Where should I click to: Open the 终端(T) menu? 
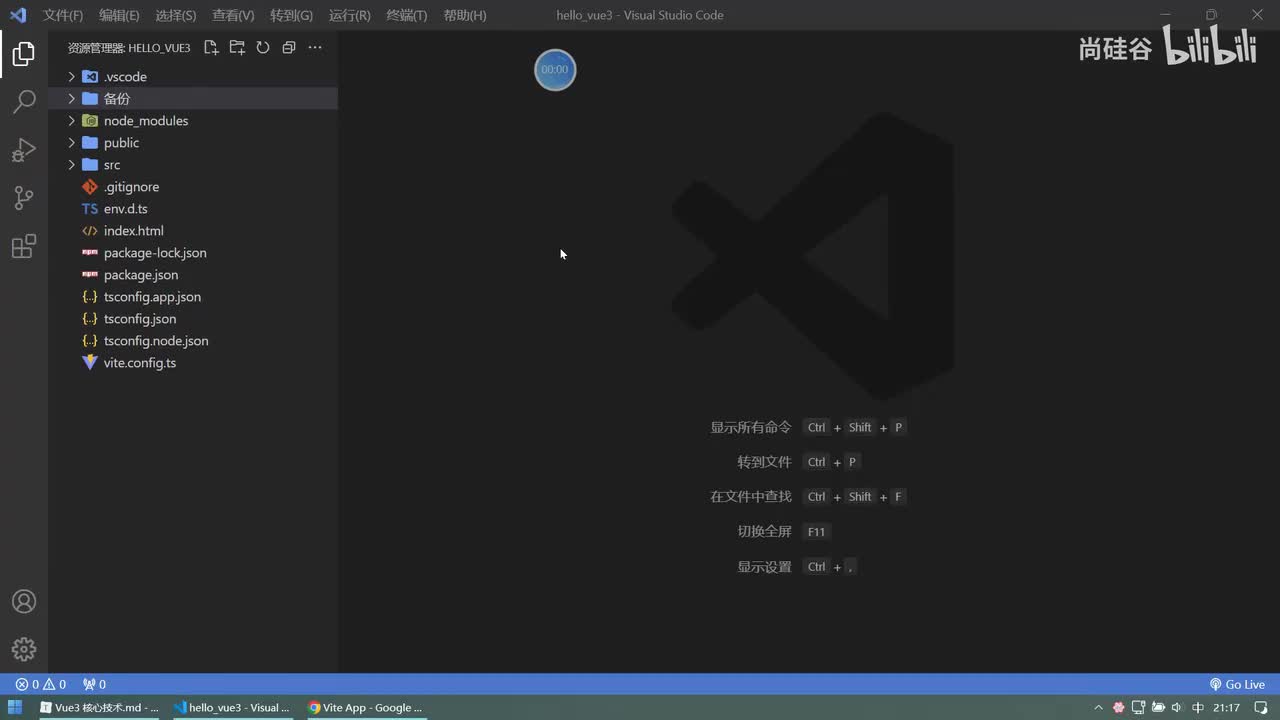(x=406, y=15)
